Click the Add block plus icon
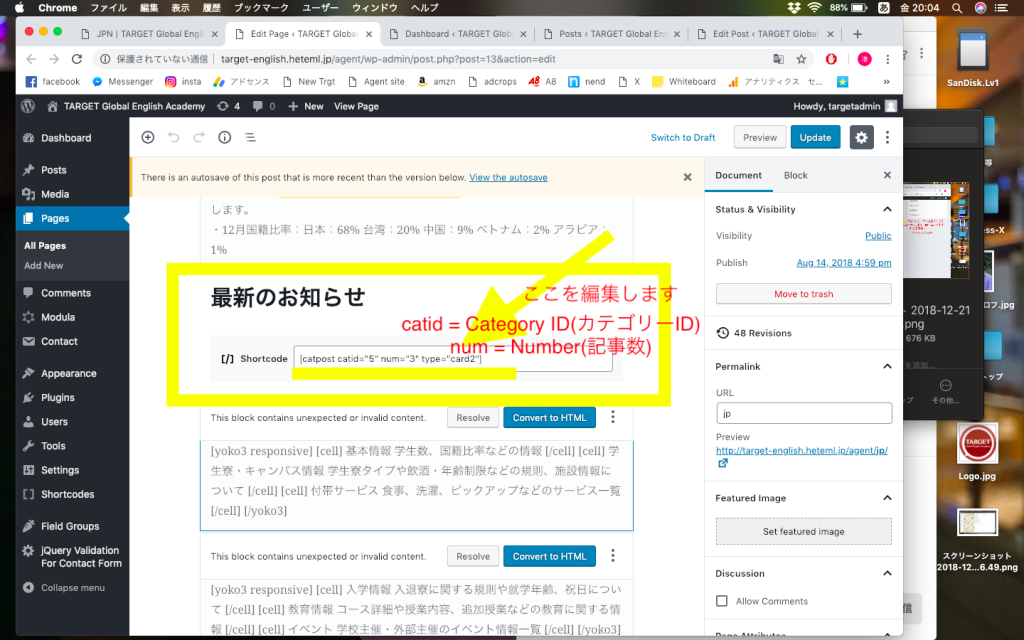The image size is (1024, 640). (148, 137)
